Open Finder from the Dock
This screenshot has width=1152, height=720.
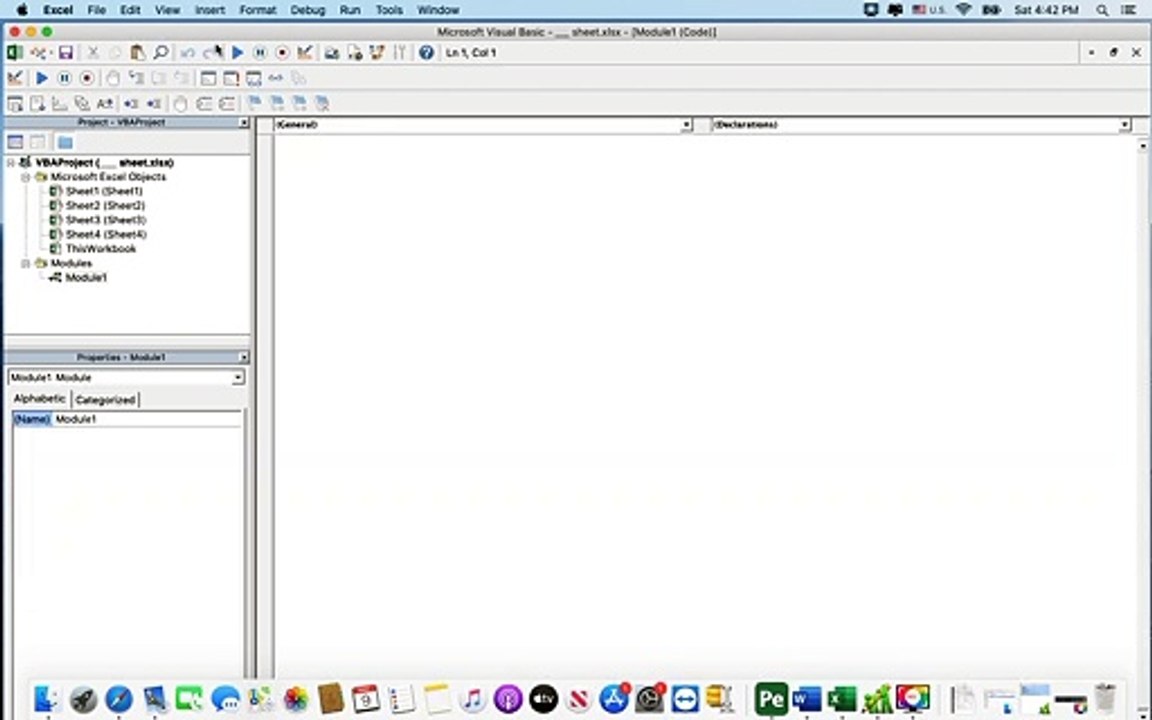tap(47, 699)
